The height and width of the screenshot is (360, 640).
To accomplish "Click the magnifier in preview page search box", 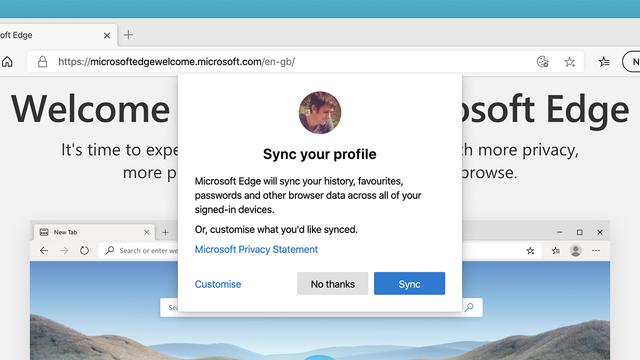I will [469, 307].
